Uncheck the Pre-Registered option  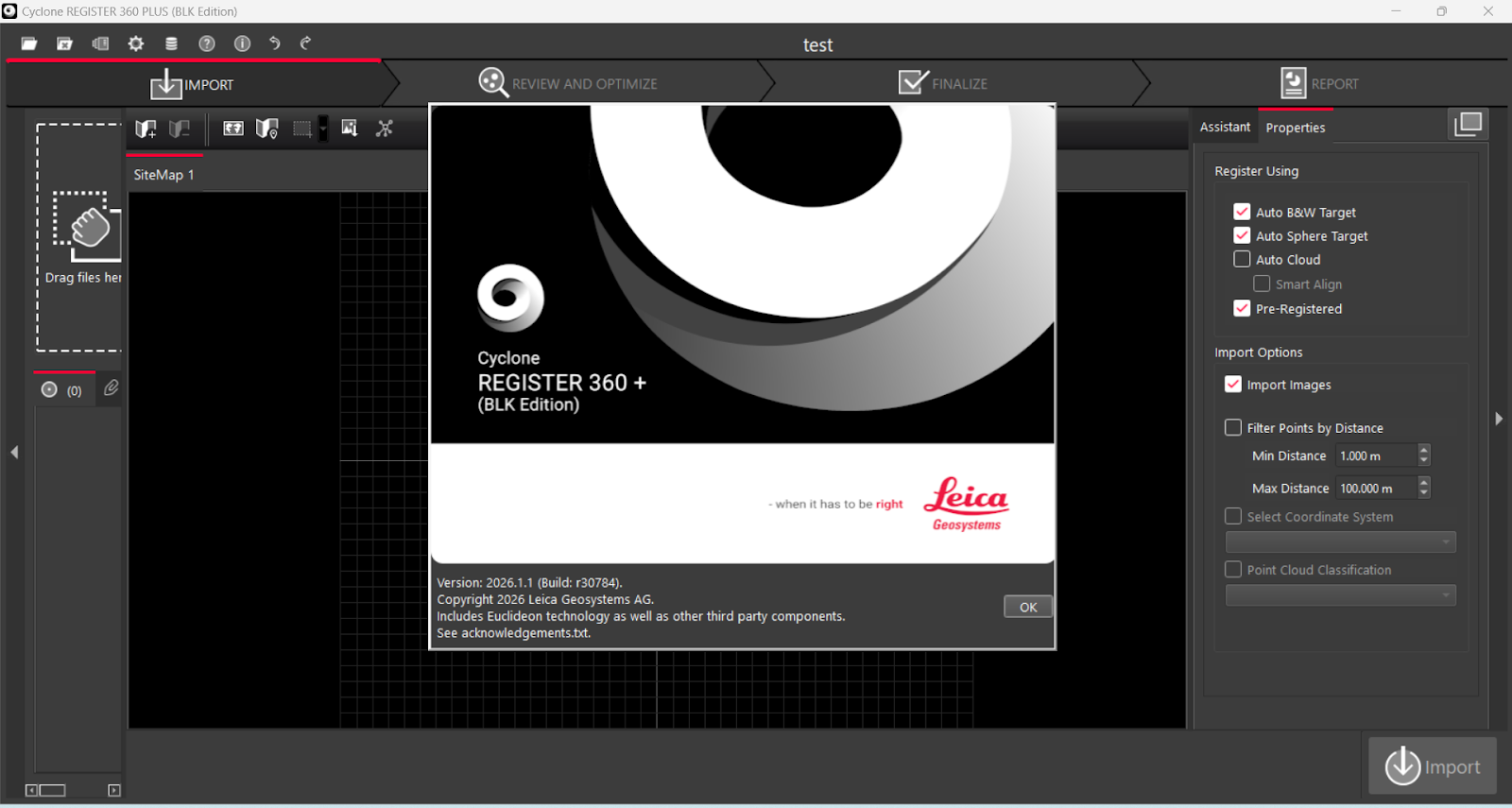click(1242, 308)
